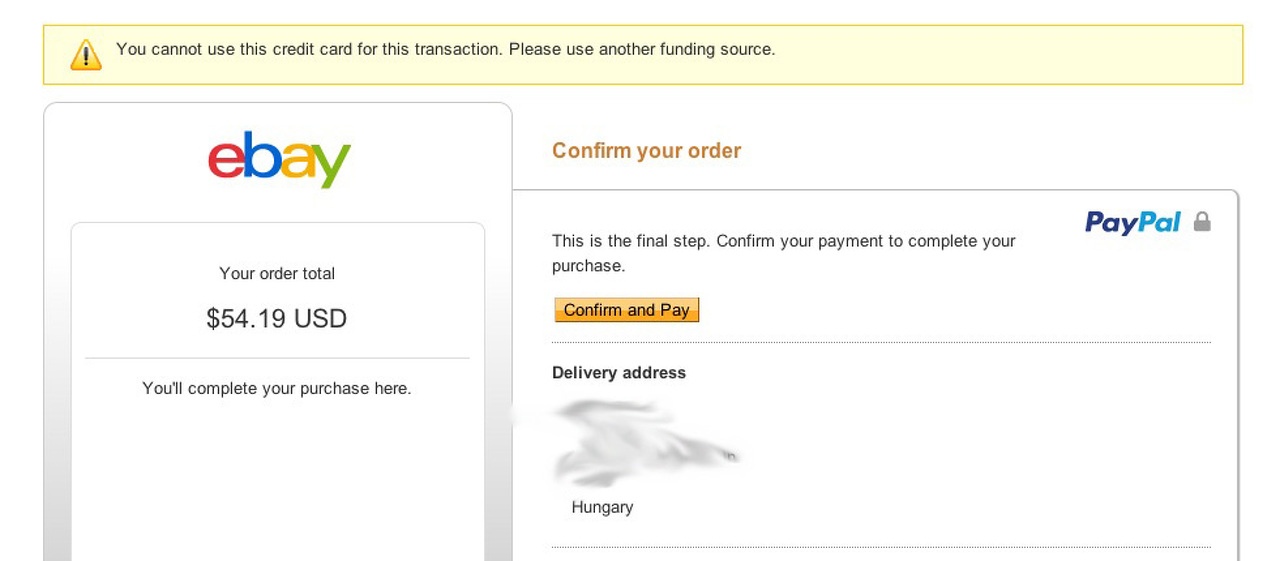This screenshot has height=561, width=1280.
Task: Click the PayPal logo
Action: click(x=1132, y=222)
